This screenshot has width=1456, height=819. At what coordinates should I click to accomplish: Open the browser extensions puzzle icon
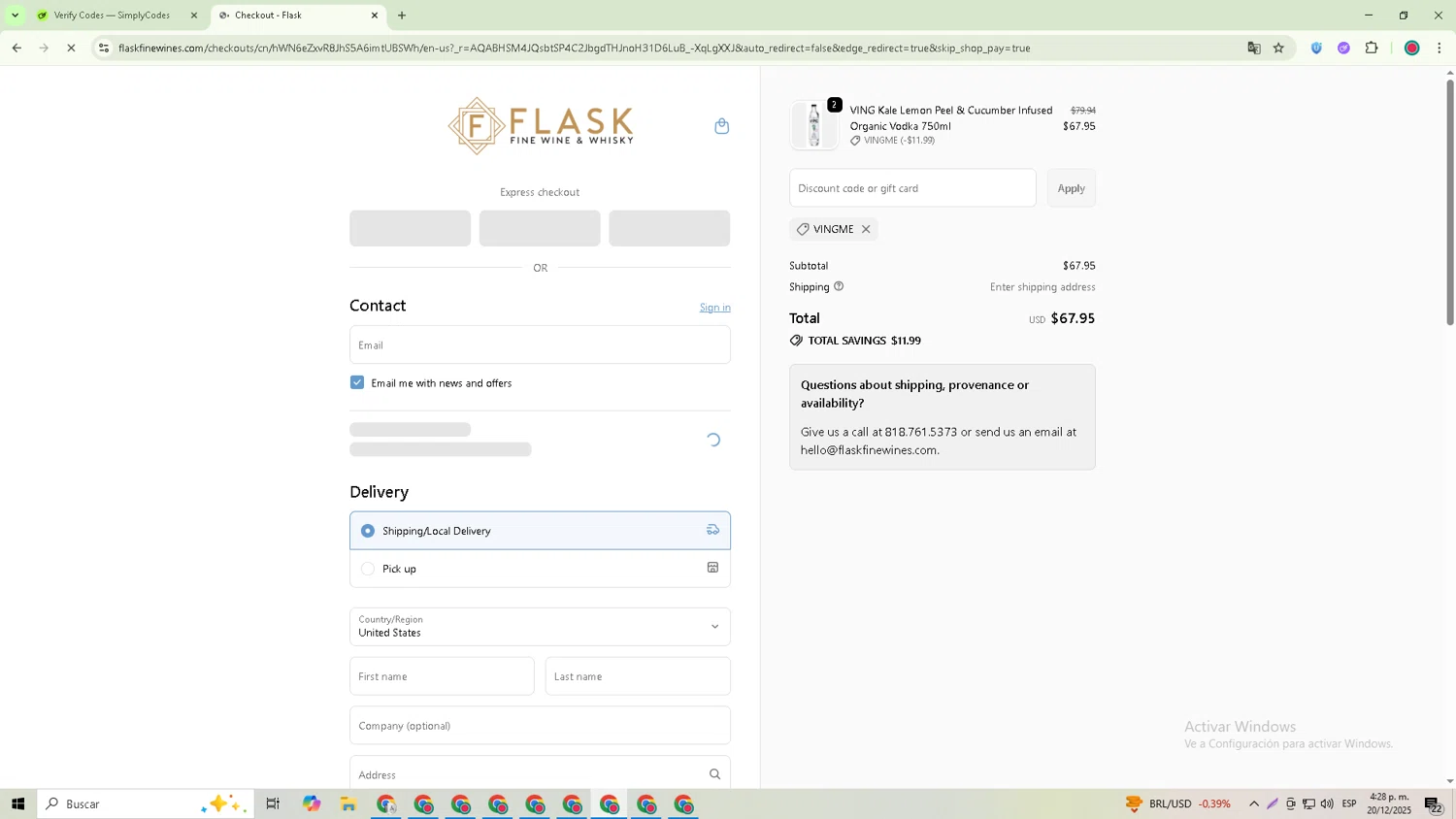(x=1372, y=48)
